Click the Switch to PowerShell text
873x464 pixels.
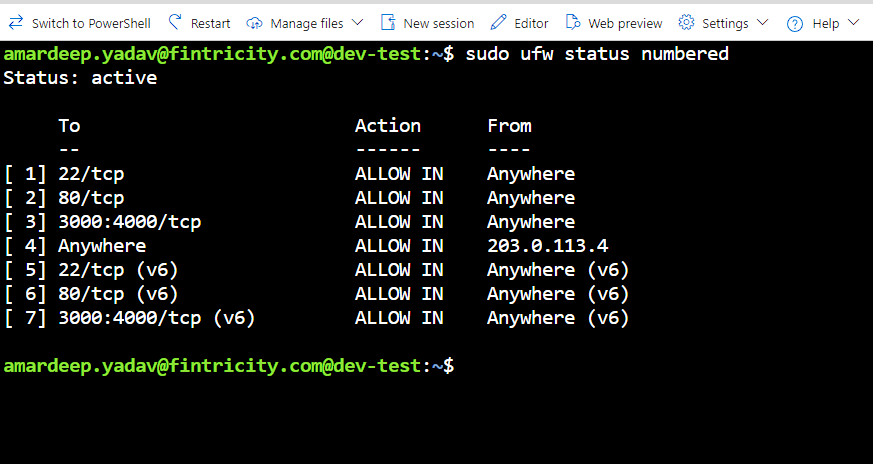tap(91, 23)
